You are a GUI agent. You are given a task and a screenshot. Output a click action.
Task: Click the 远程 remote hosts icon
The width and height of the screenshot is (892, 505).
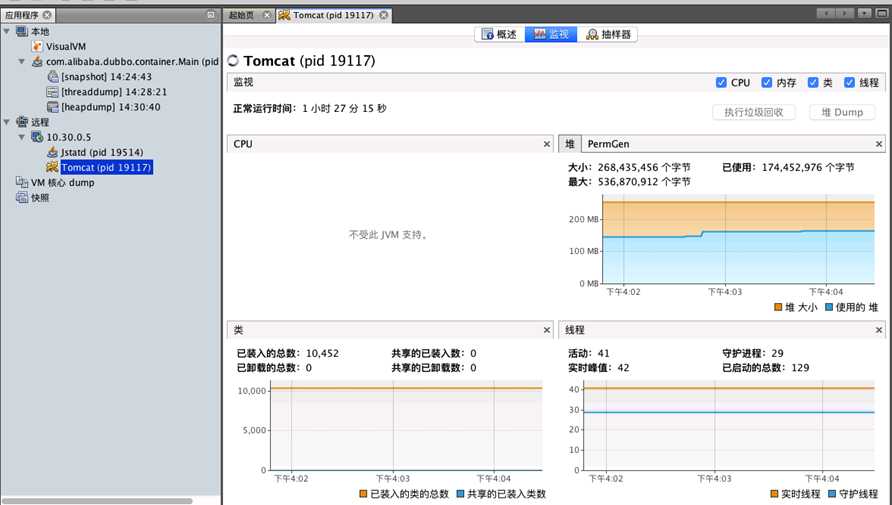tap(22, 122)
